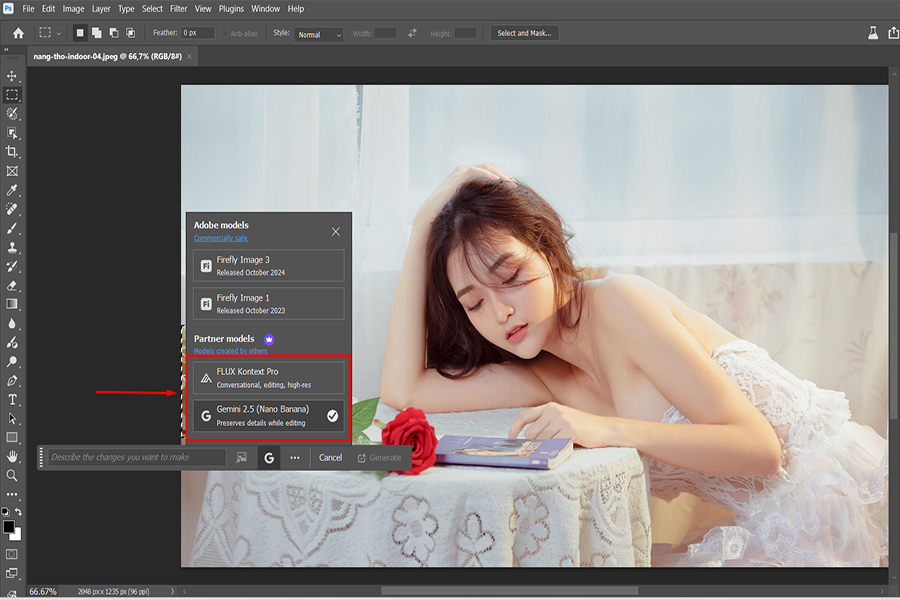Viewport: 900px width, 600px height.
Task: Activate the Pen tool
Action: point(12,381)
